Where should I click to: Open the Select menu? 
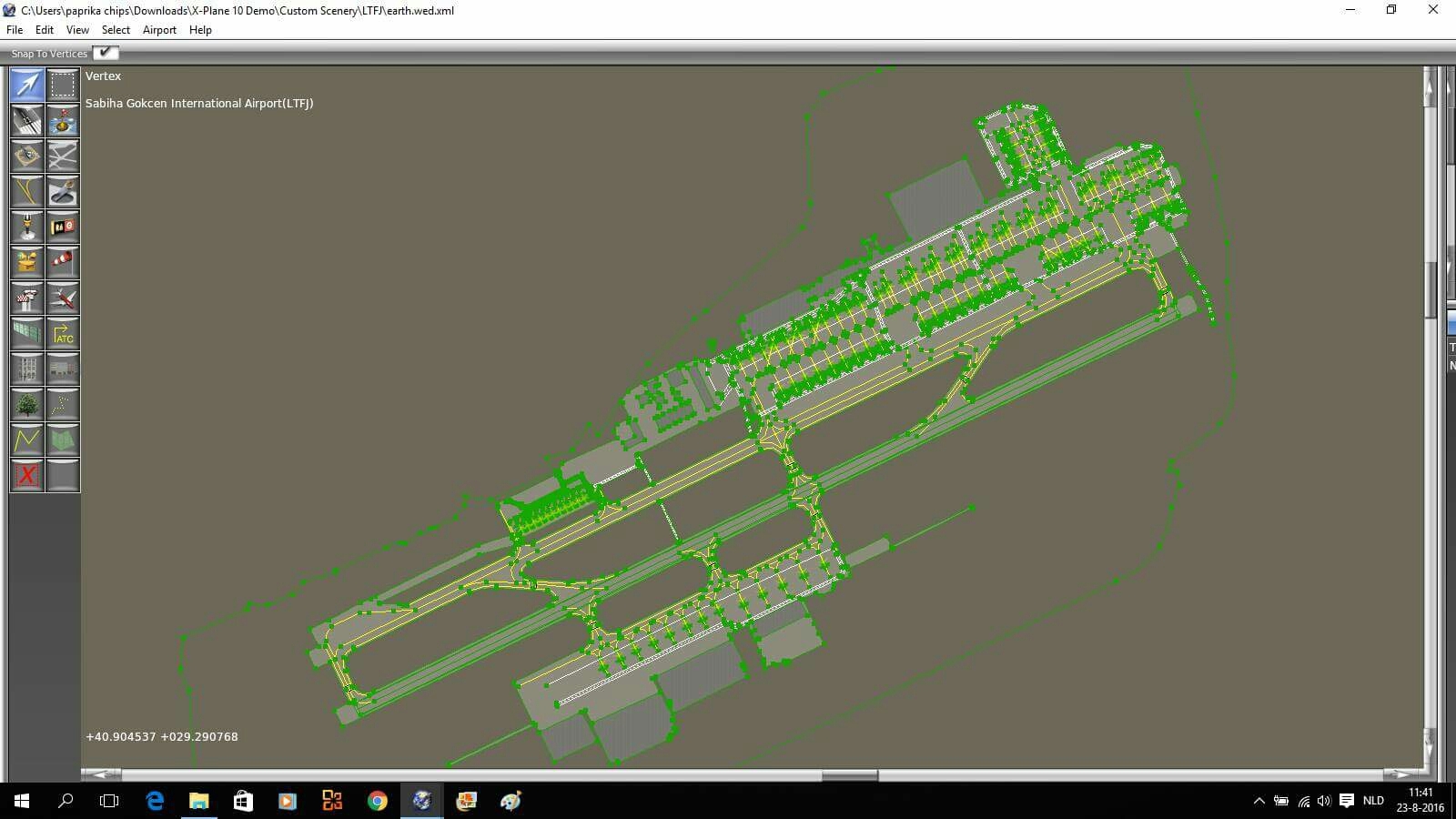point(116,30)
